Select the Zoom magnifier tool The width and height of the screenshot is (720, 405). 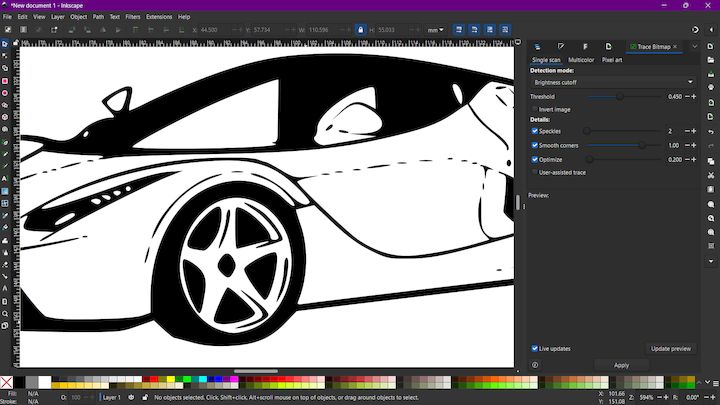pyautogui.click(x=5, y=314)
